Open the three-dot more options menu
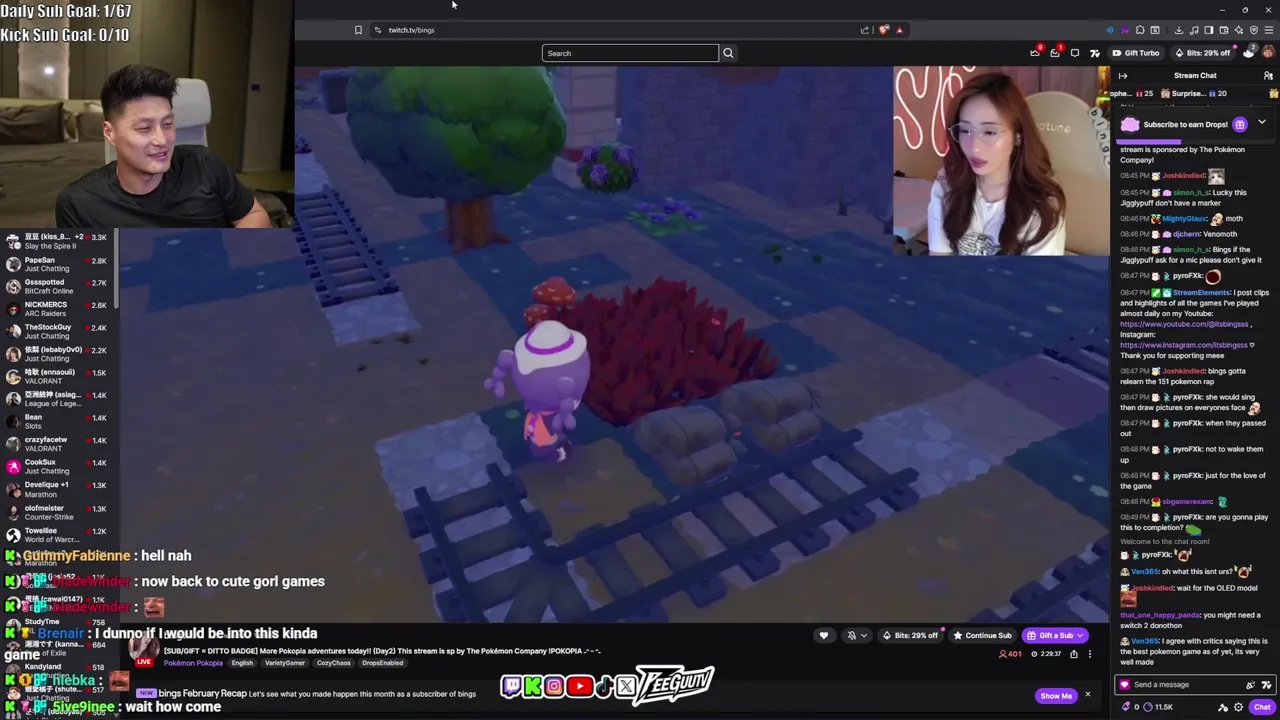 tap(1090, 654)
